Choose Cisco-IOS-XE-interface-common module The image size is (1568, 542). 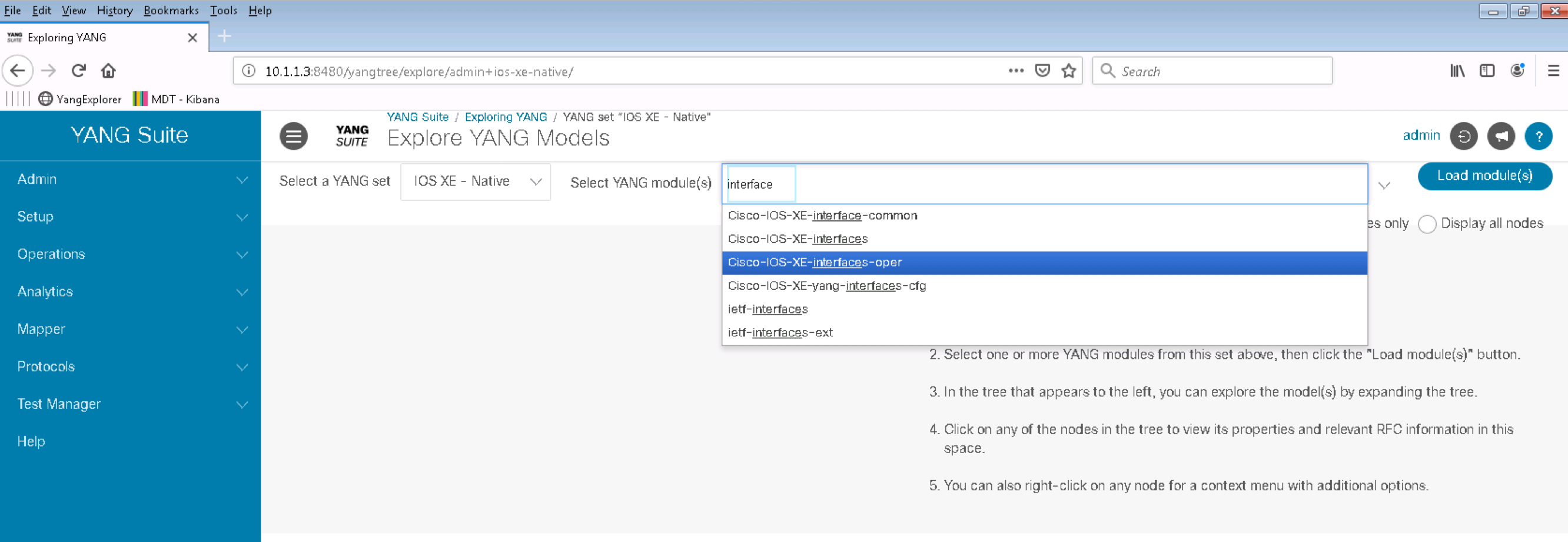(x=1045, y=216)
